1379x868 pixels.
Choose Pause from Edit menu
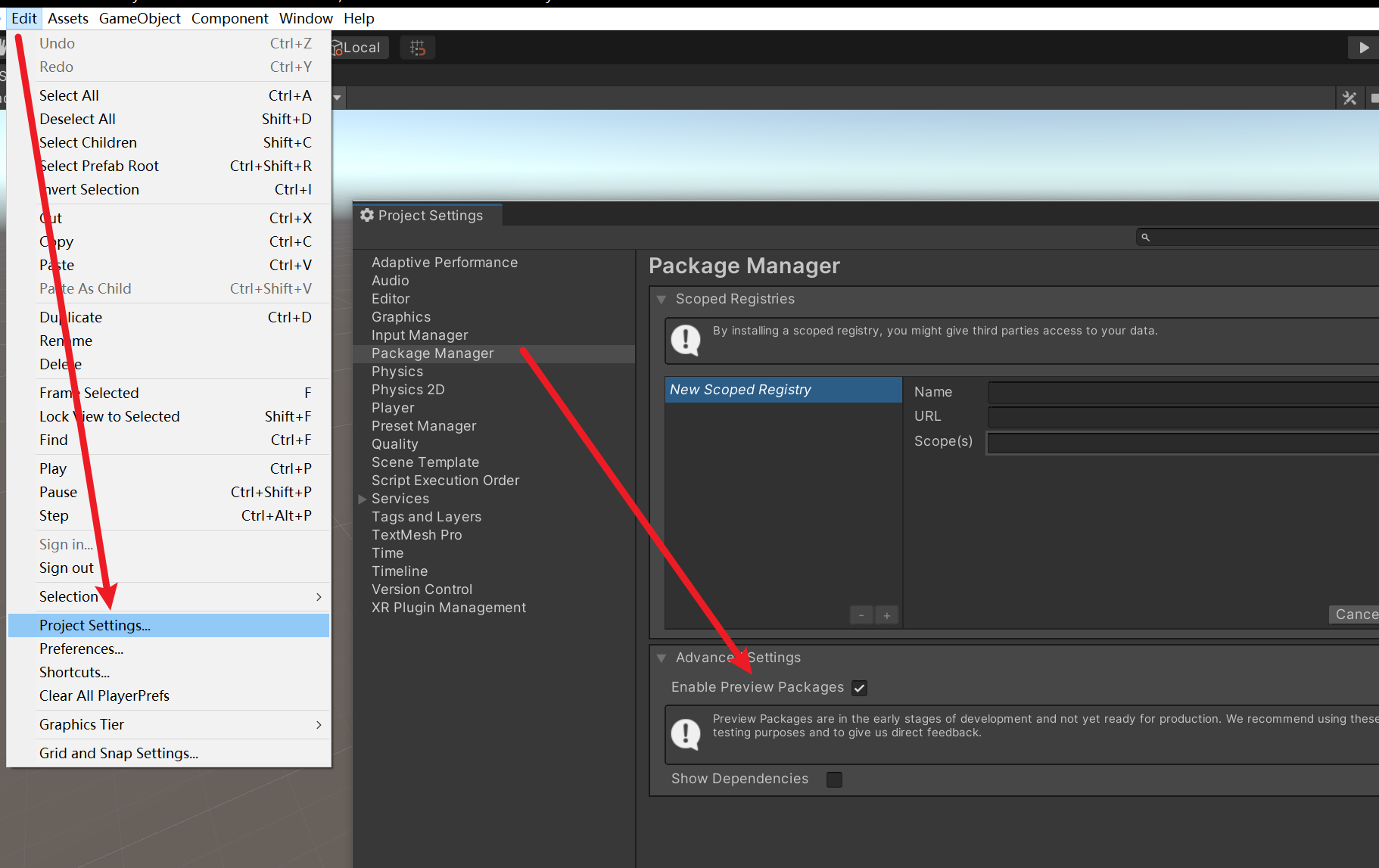tap(169, 493)
